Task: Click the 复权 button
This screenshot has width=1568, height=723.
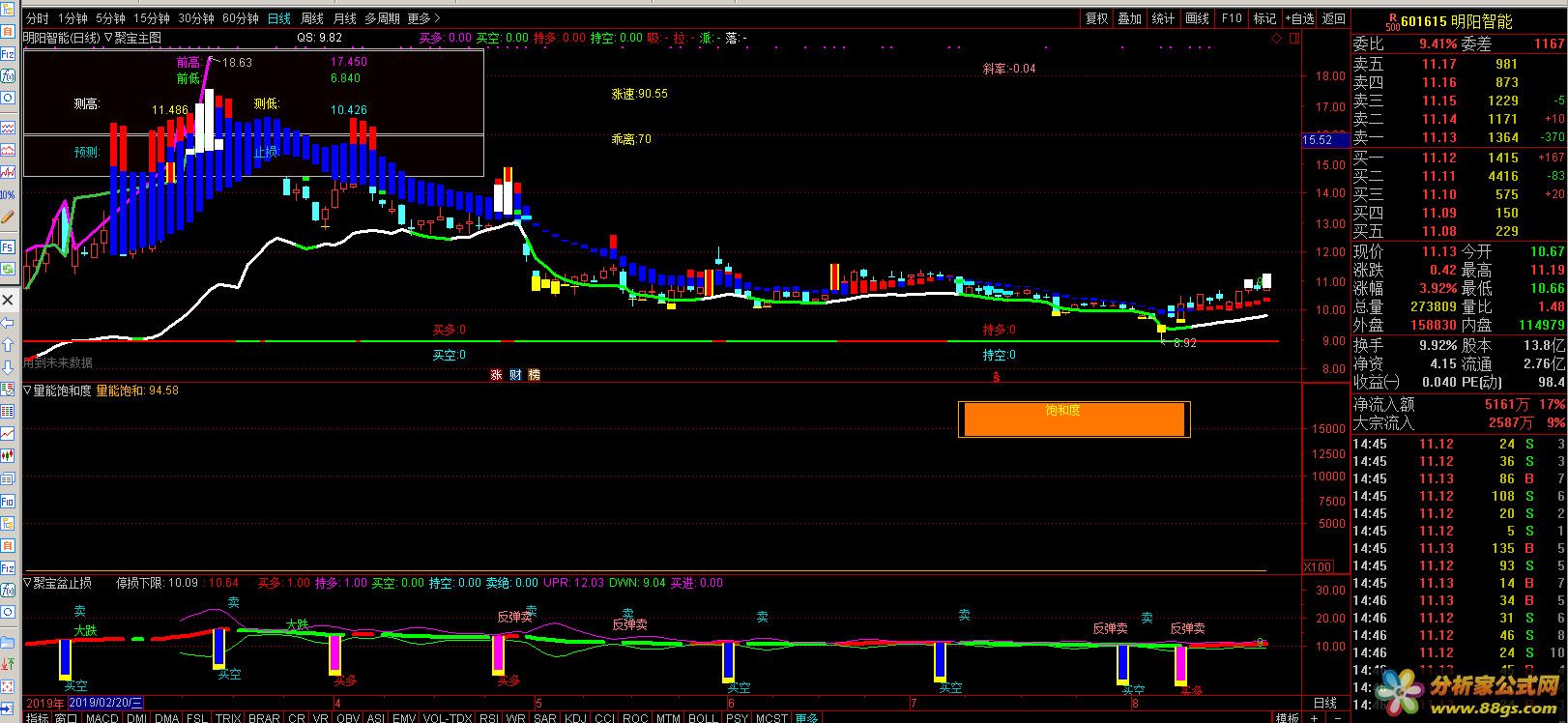Action: 1097,18
